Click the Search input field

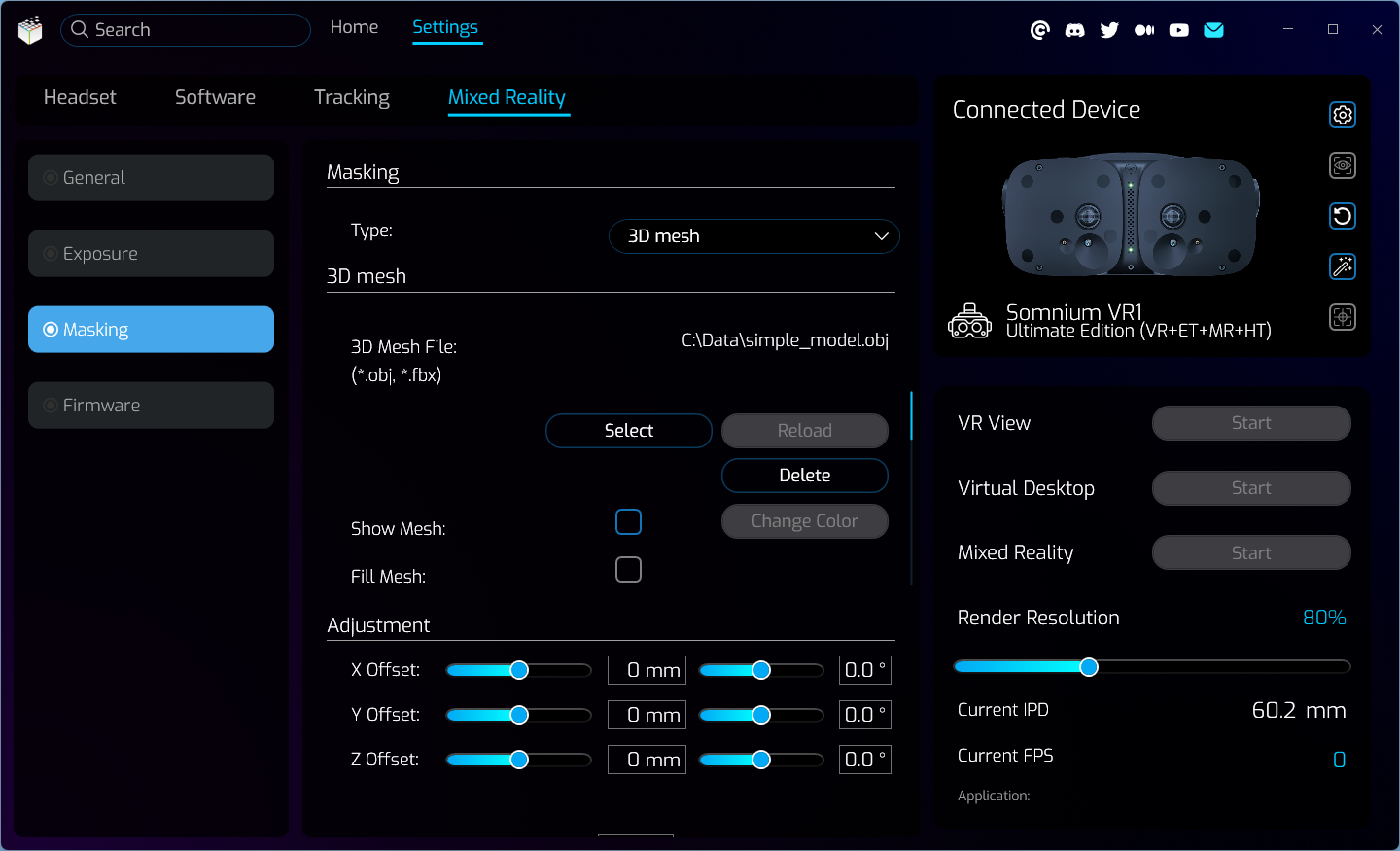coord(194,30)
